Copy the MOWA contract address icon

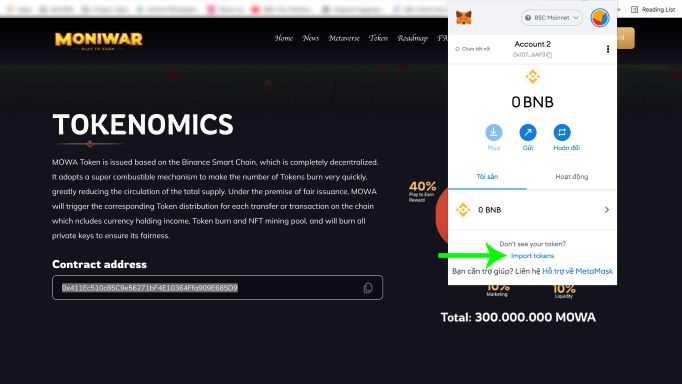point(368,288)
